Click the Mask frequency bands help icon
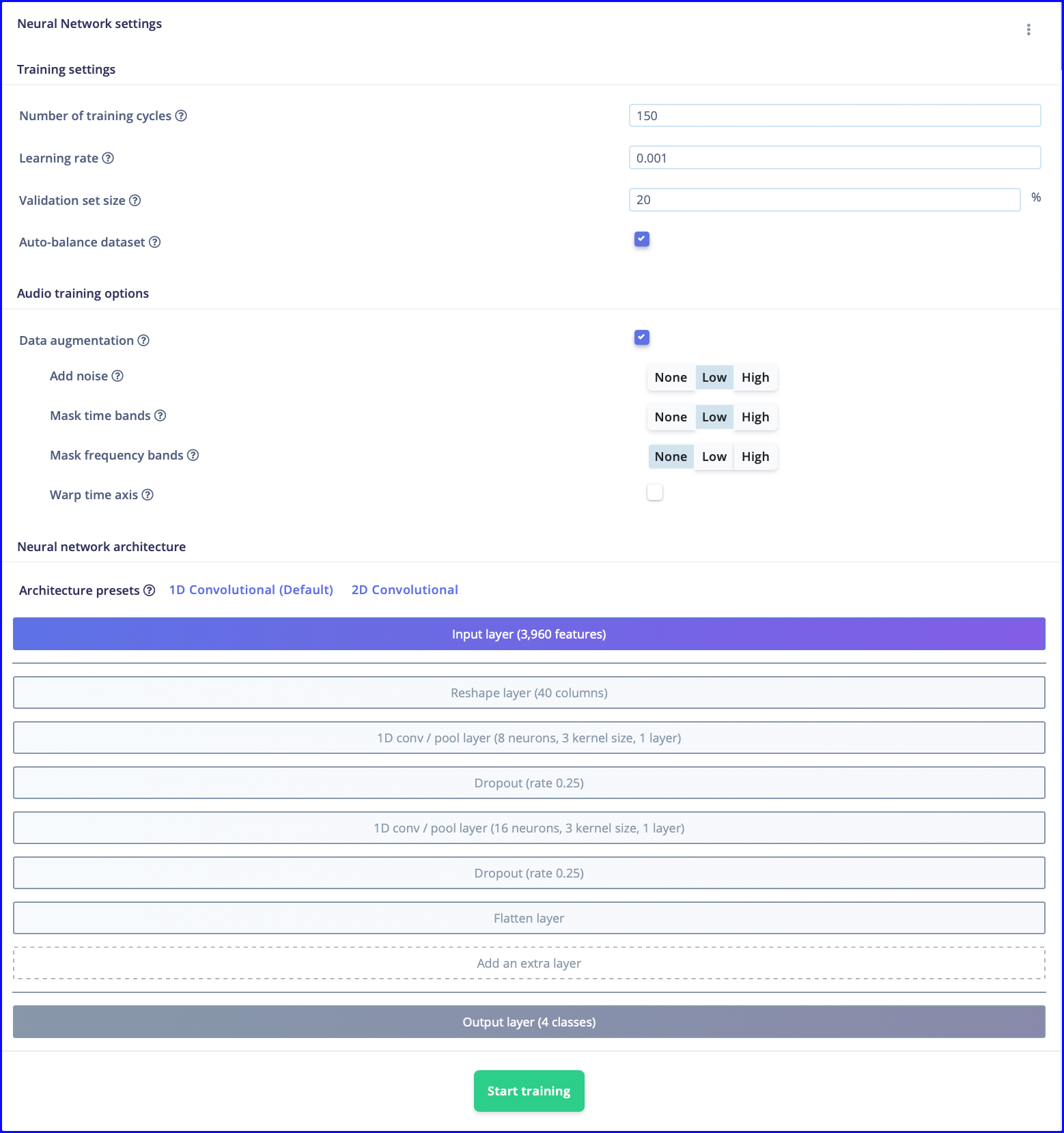 coord(193,455)
